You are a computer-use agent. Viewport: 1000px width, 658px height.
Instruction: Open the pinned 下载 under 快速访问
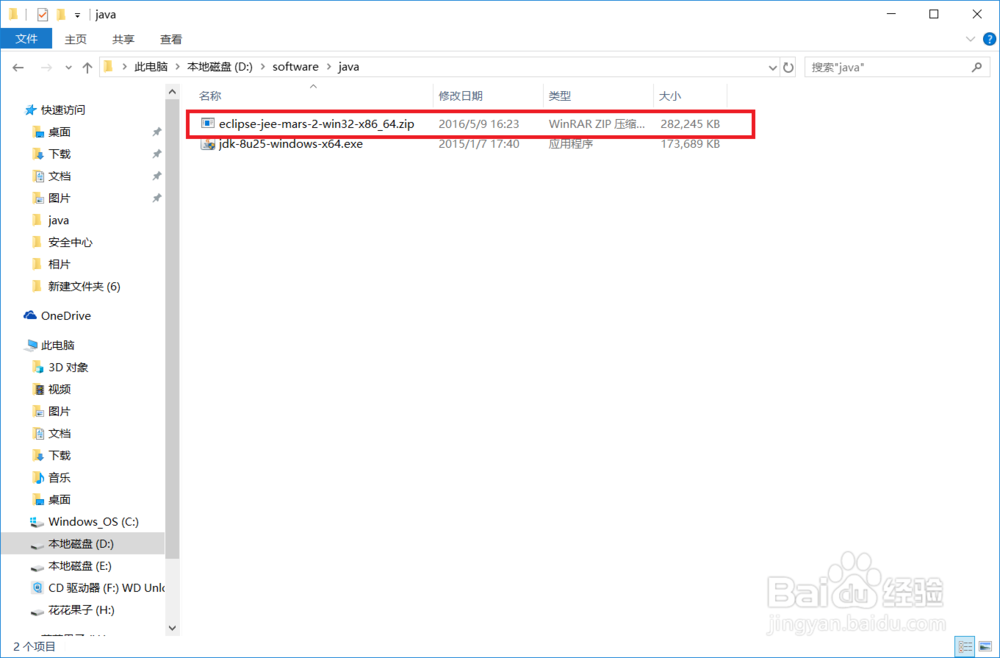click(x=59, y=154)
